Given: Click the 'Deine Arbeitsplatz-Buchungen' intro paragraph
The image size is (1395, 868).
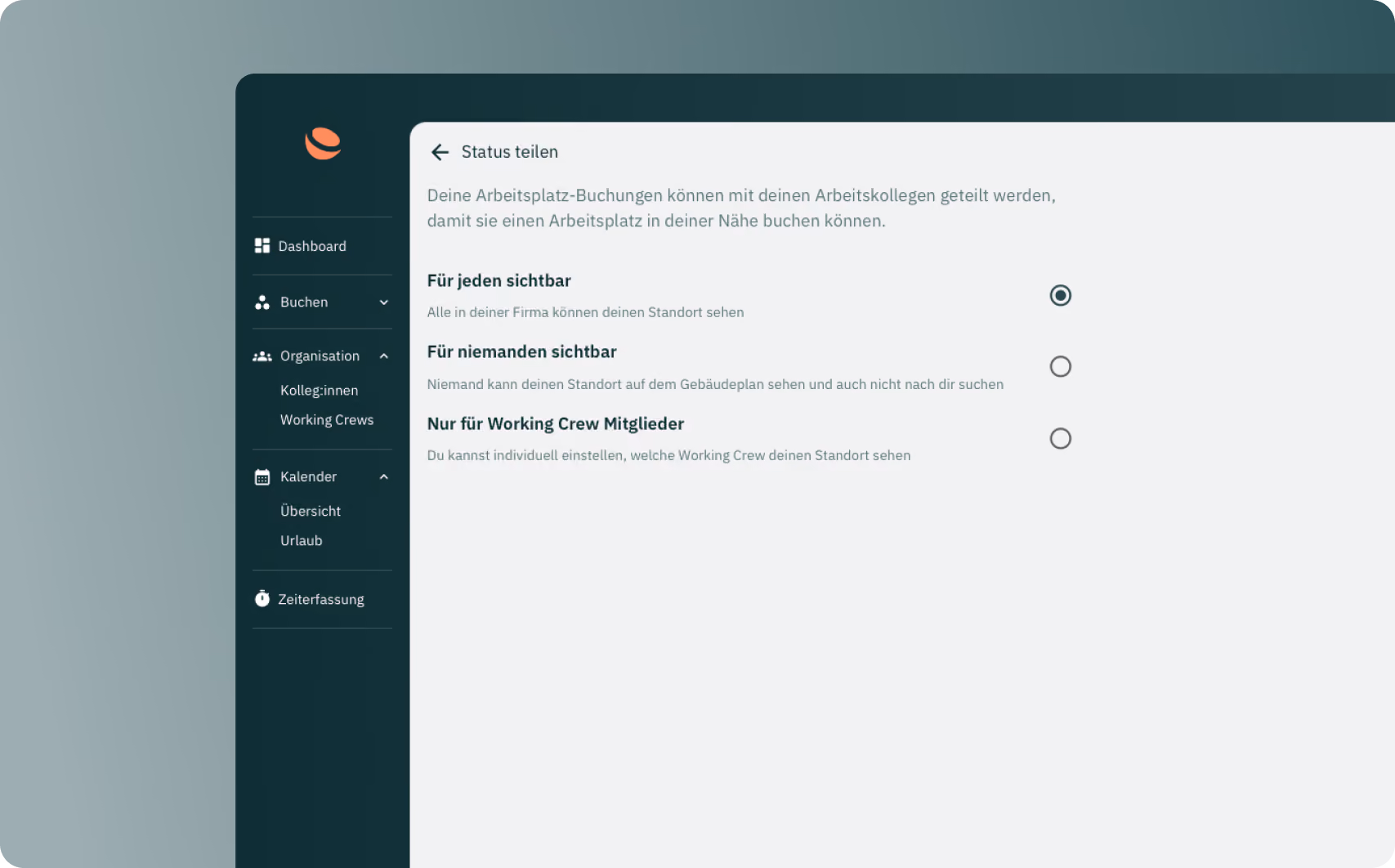Looking at the screenshot, I should (x=741, y=208).
